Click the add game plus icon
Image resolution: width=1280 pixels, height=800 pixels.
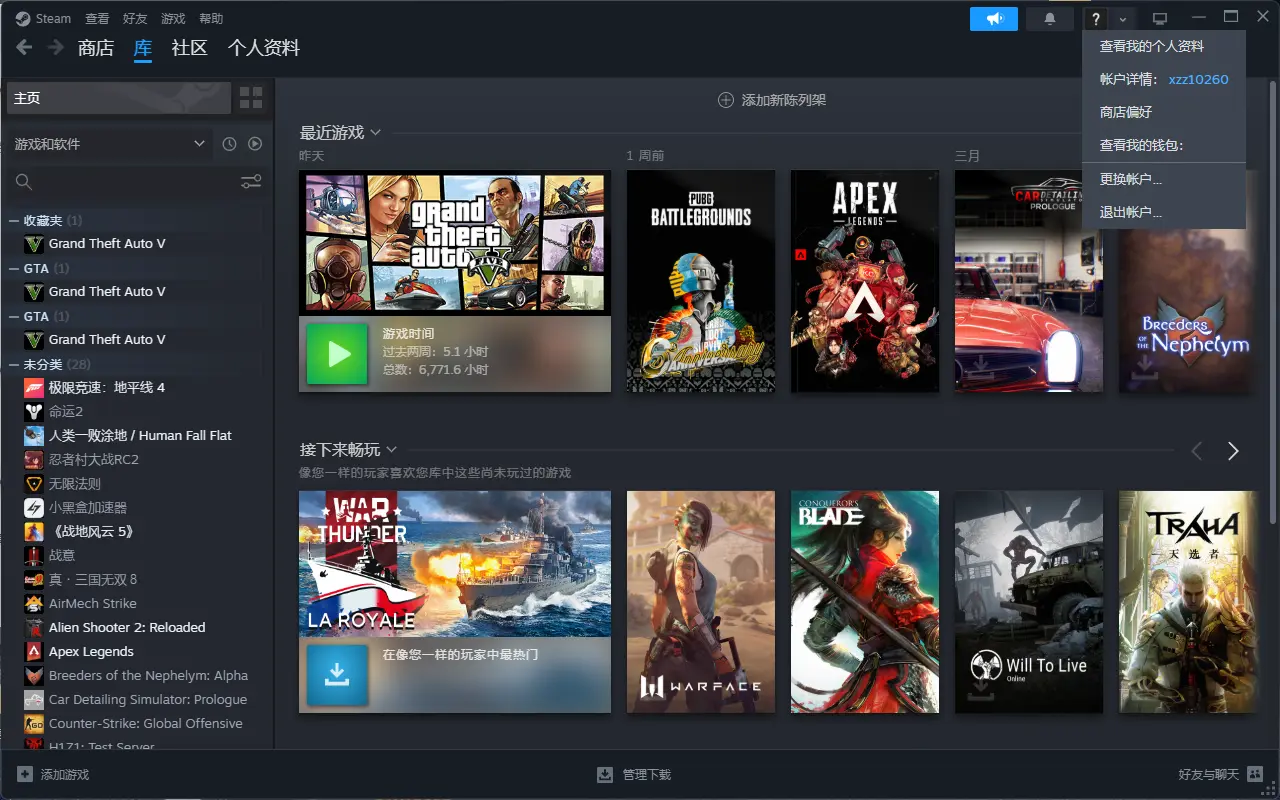(x=24, y=774)
